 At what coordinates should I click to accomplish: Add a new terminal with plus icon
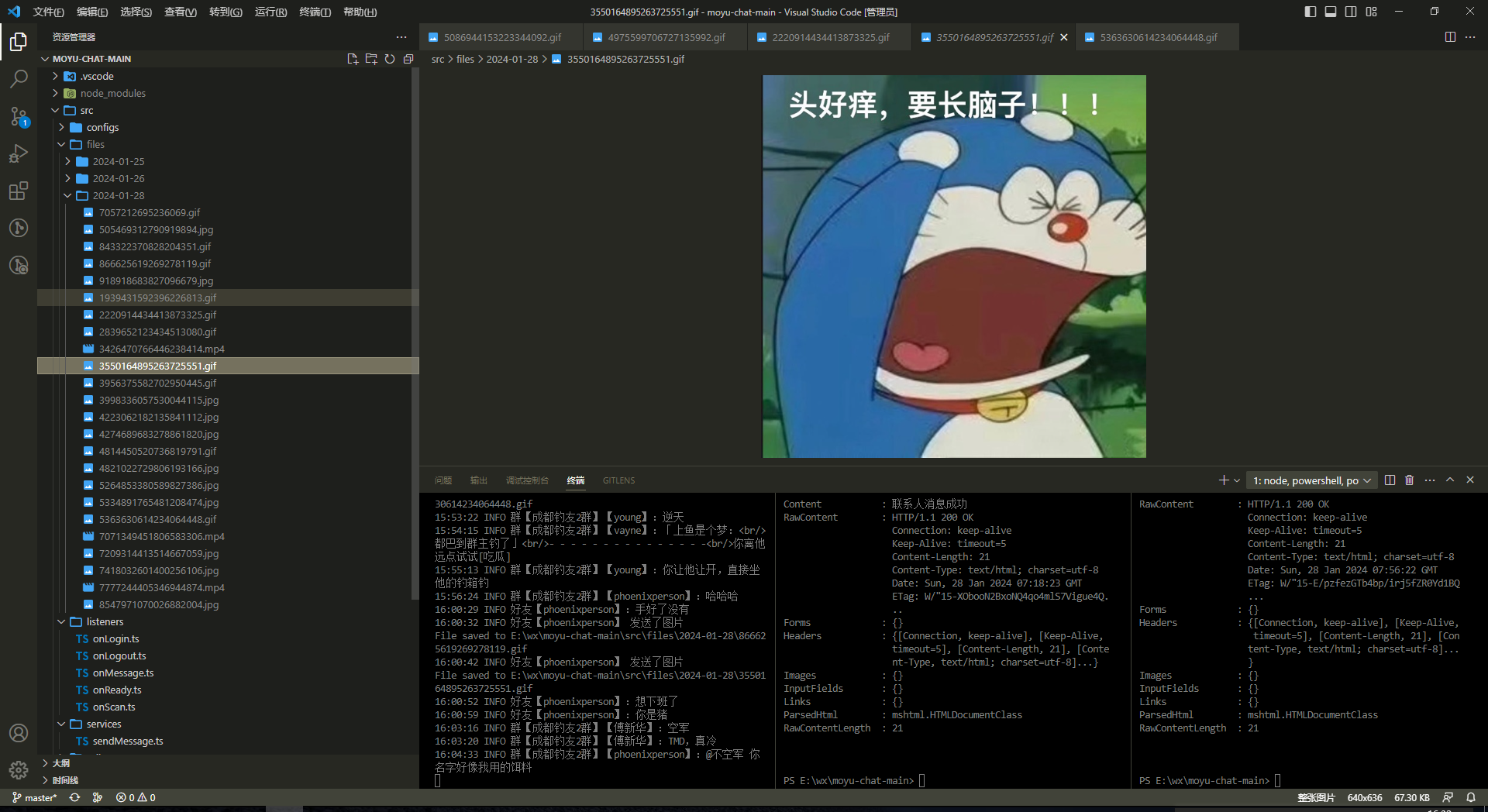pos(1224,480)
